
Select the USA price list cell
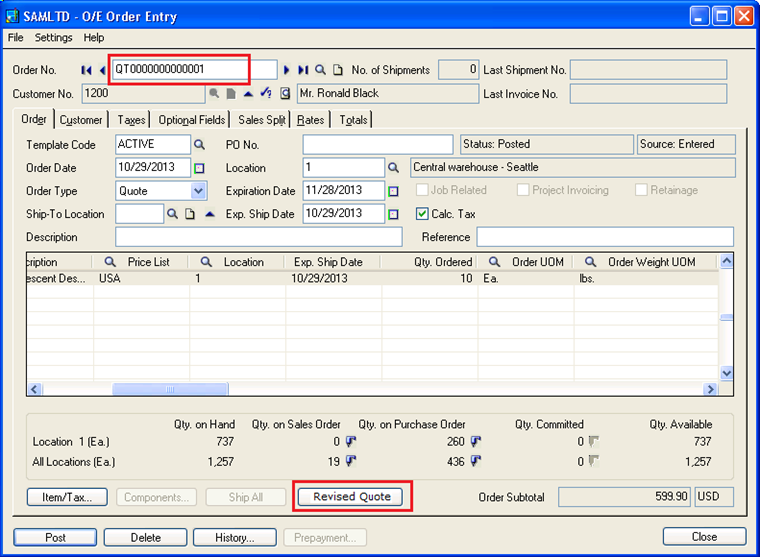[x=141, y=279]
